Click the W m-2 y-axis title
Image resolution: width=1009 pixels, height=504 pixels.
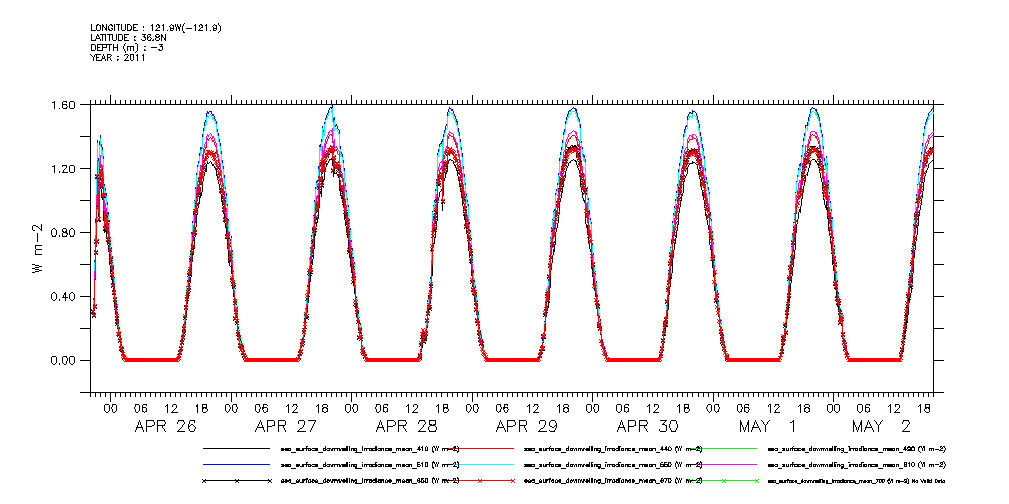(38, 247)
